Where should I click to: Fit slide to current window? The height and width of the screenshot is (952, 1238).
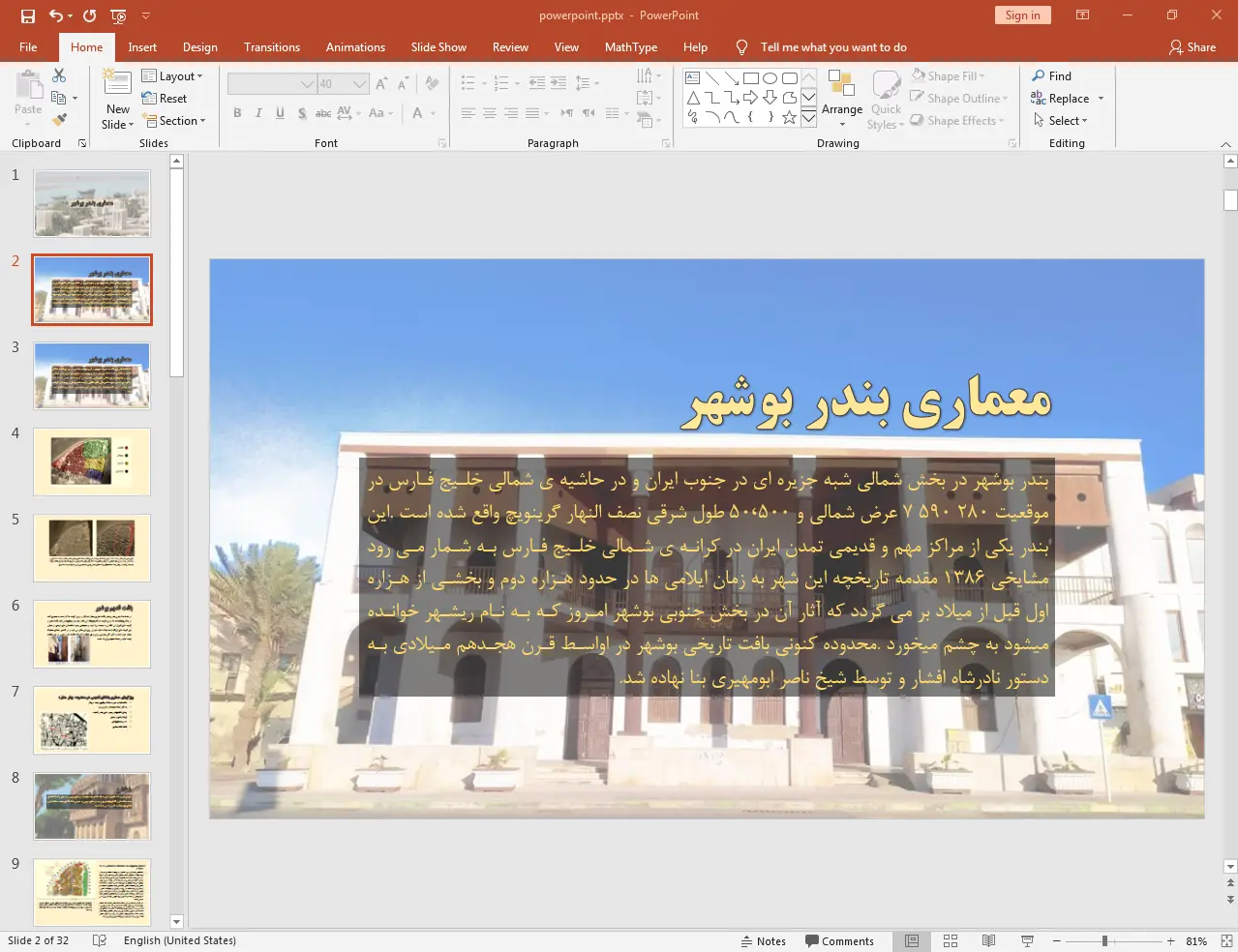tap(1226, 940)
